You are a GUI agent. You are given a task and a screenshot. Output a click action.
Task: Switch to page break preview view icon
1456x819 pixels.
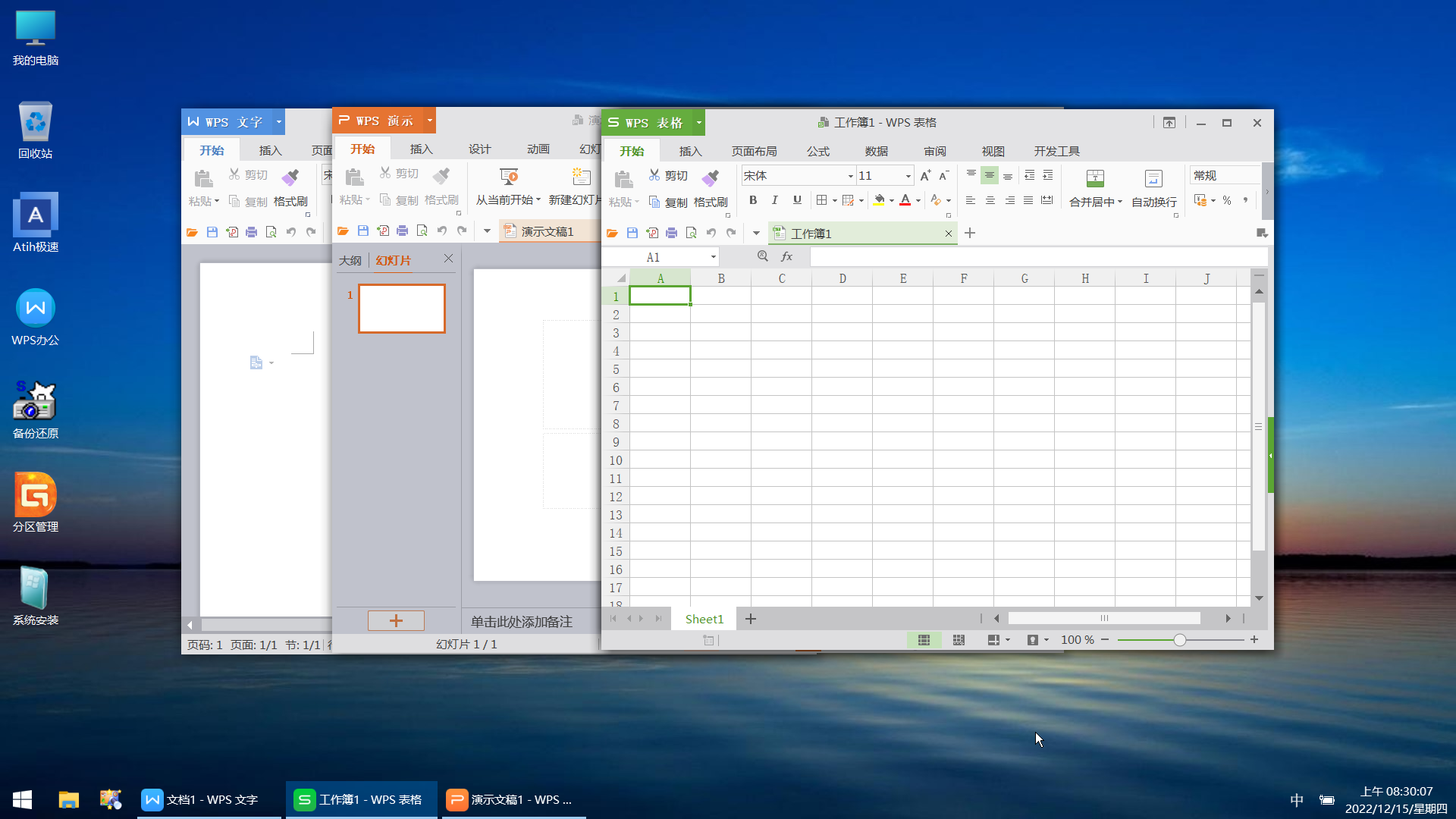tap(959, 640)
